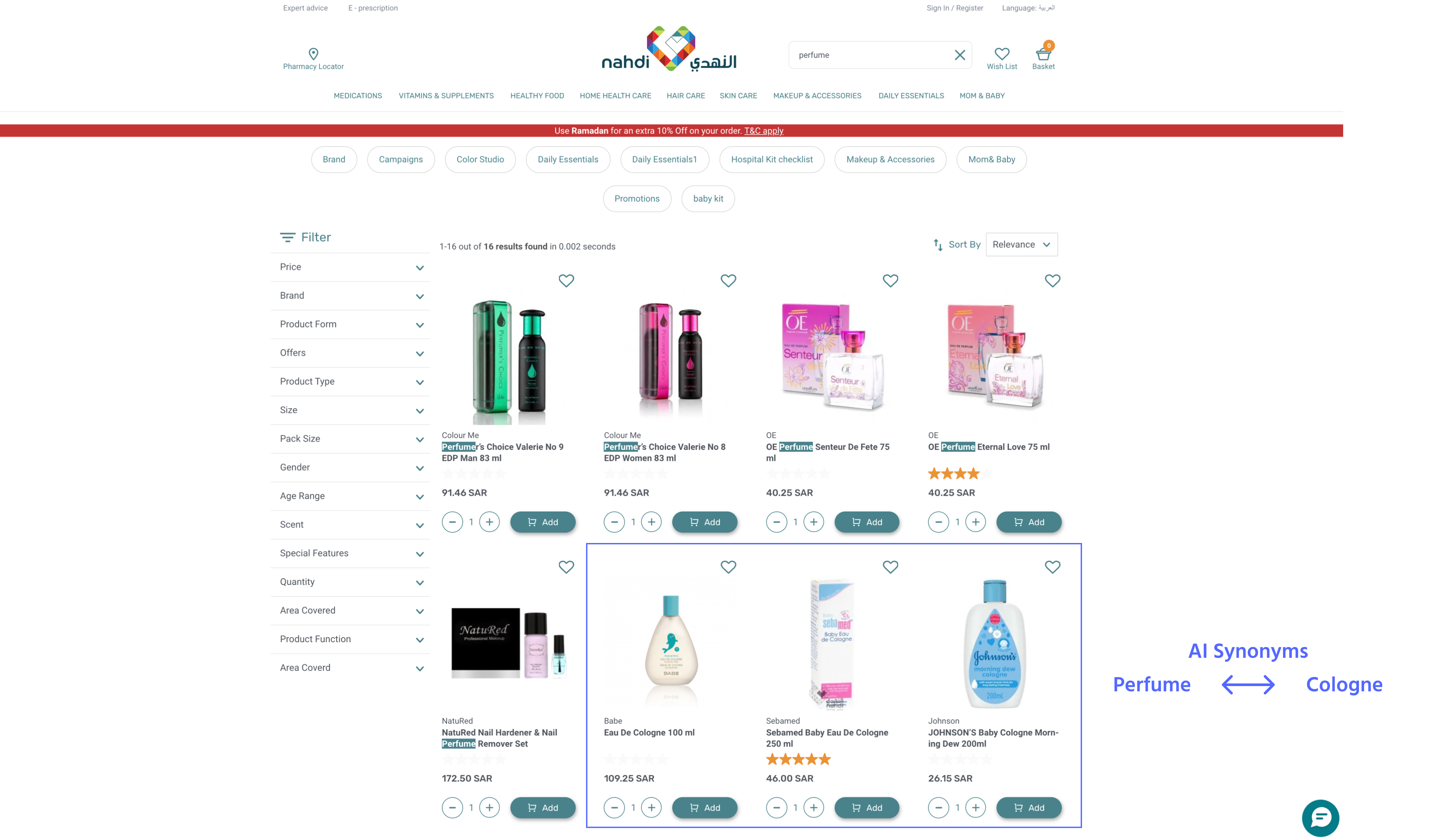Select the DAILY ESSENTIALS menu tab
Screen dimensions: 1430x840
(910, 95)
